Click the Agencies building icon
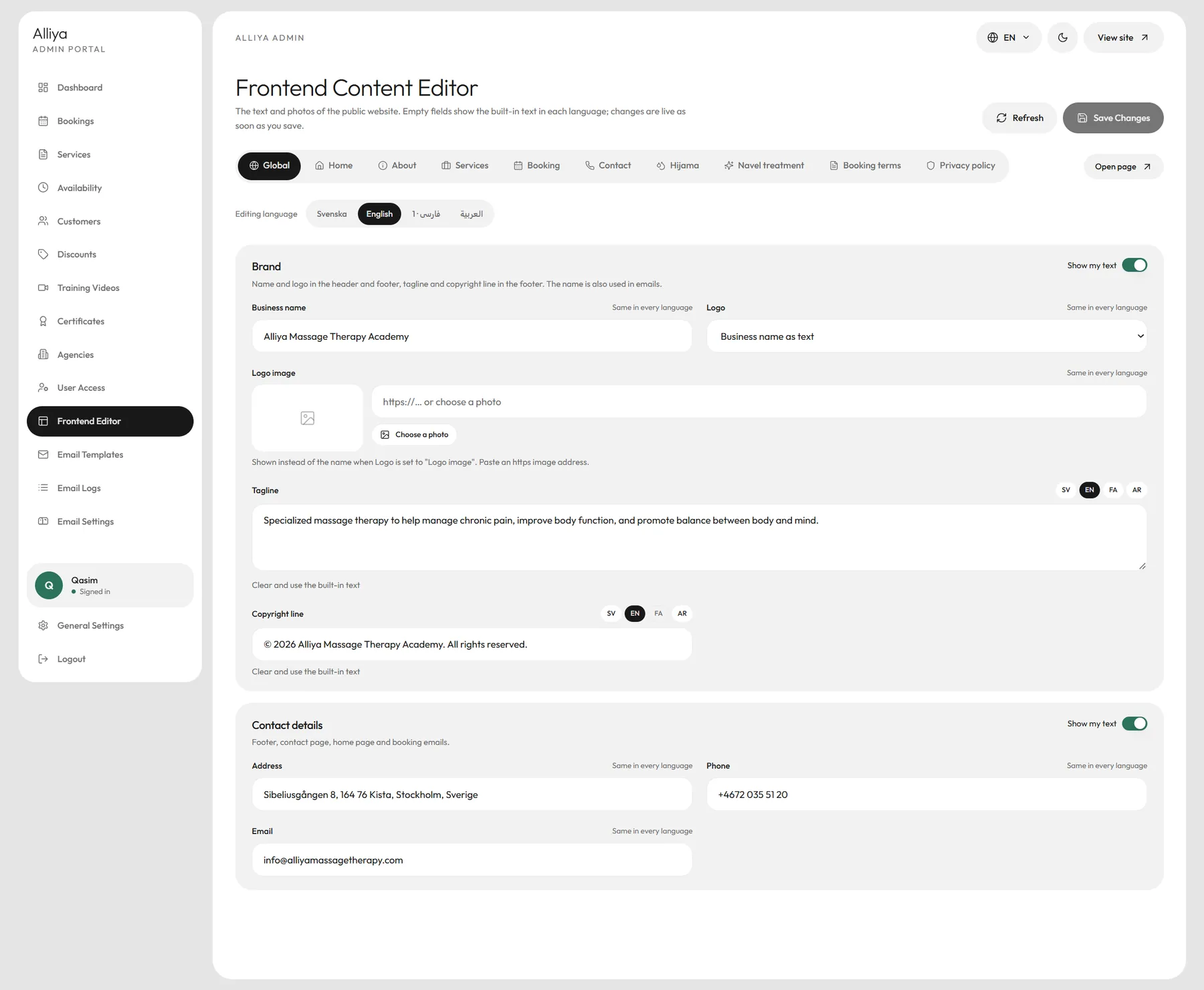Viewport: 1204px width, 990px height. pos(43,355)
